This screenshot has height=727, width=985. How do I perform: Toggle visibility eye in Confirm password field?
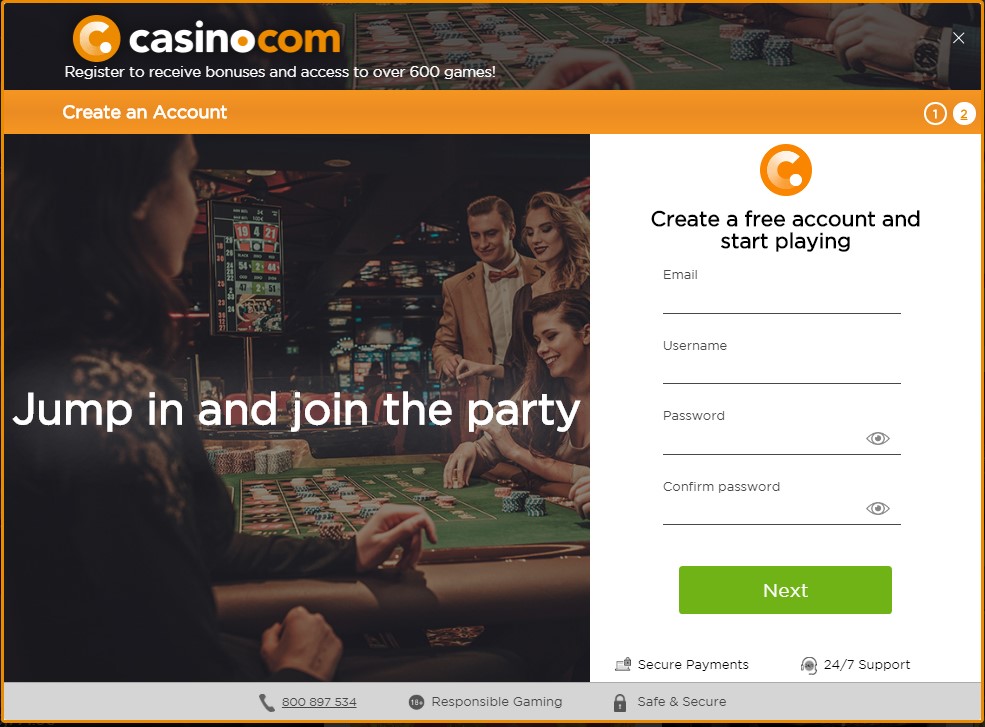tap(878, 508)
